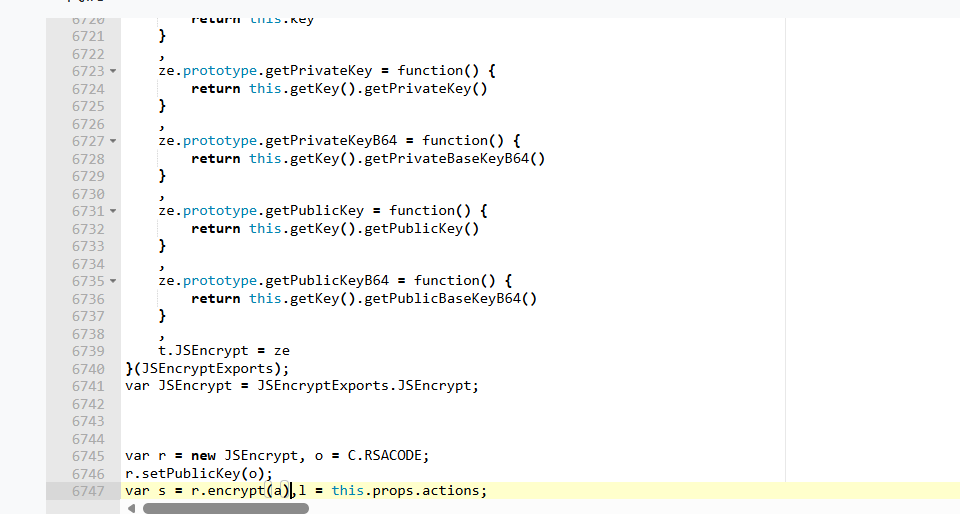Place cursor on getPublicKeyB64 function definition

click(x=326, y=281)
